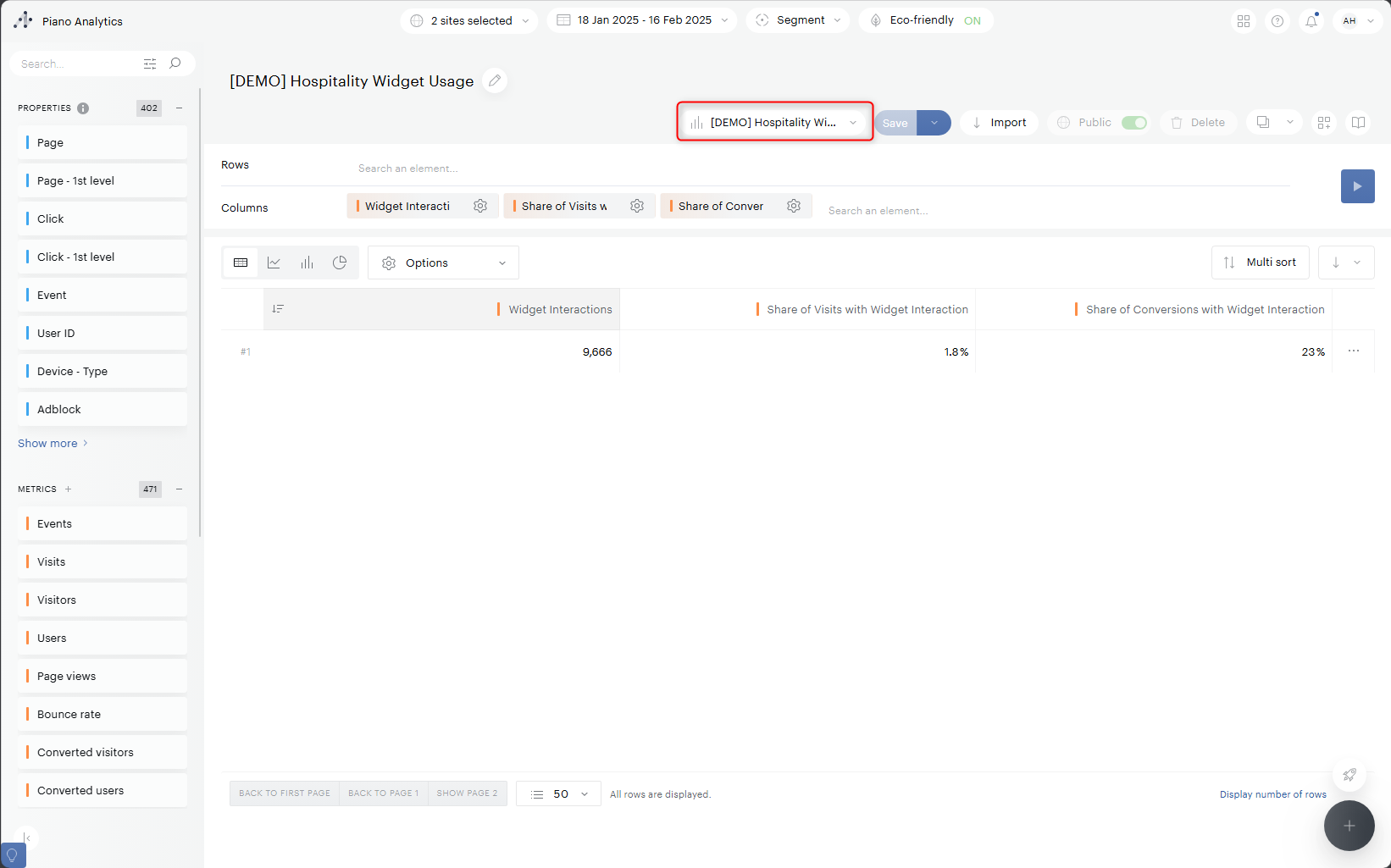Click the blue run query play button
The height and width of the screenshot is (868, 1391).
point(1357,186)
